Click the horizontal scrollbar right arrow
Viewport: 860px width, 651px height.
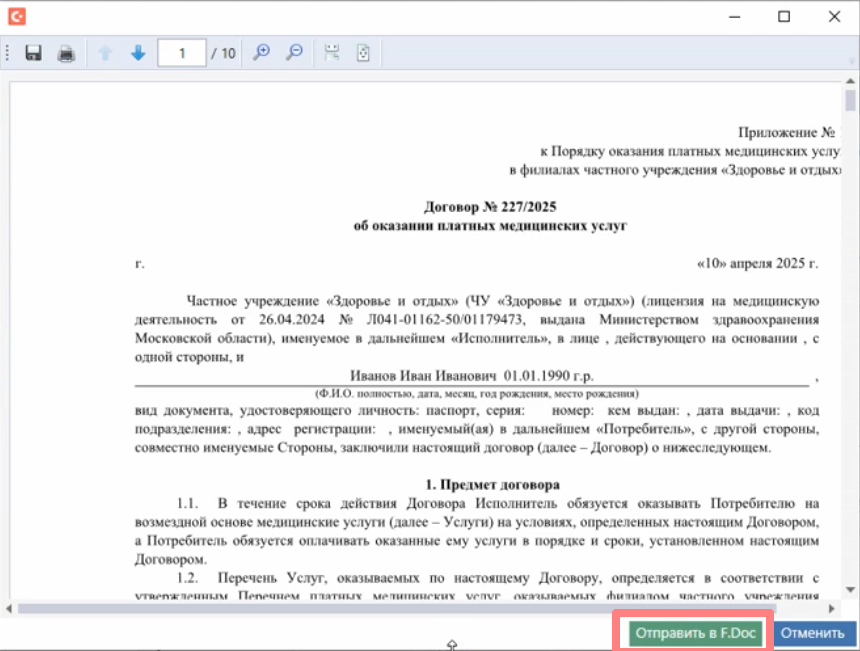pos(831,608)
